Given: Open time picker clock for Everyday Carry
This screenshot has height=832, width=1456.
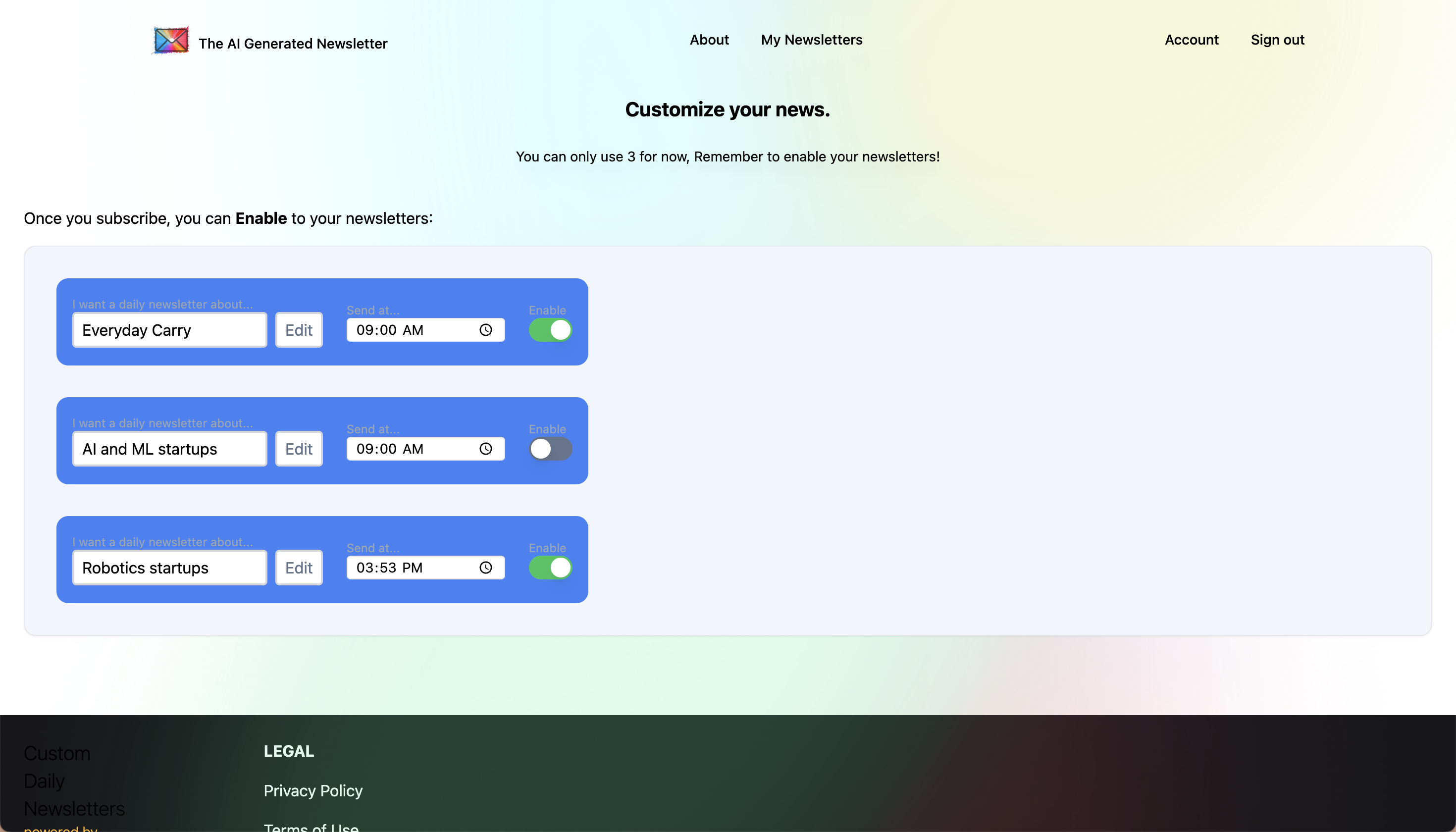Looking at the screenshot, I should [x=485, y=330].
